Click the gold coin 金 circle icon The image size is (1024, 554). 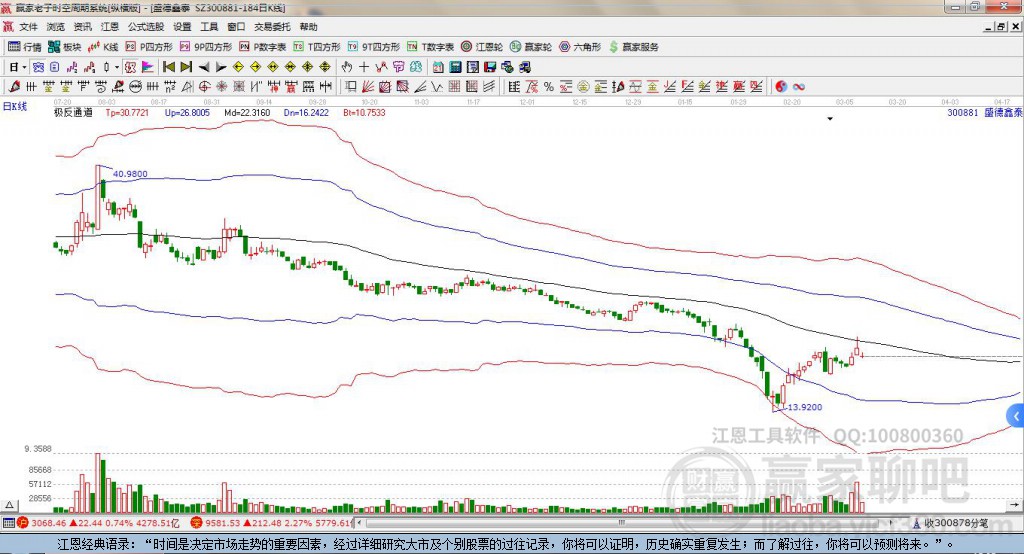pos(583,86)
